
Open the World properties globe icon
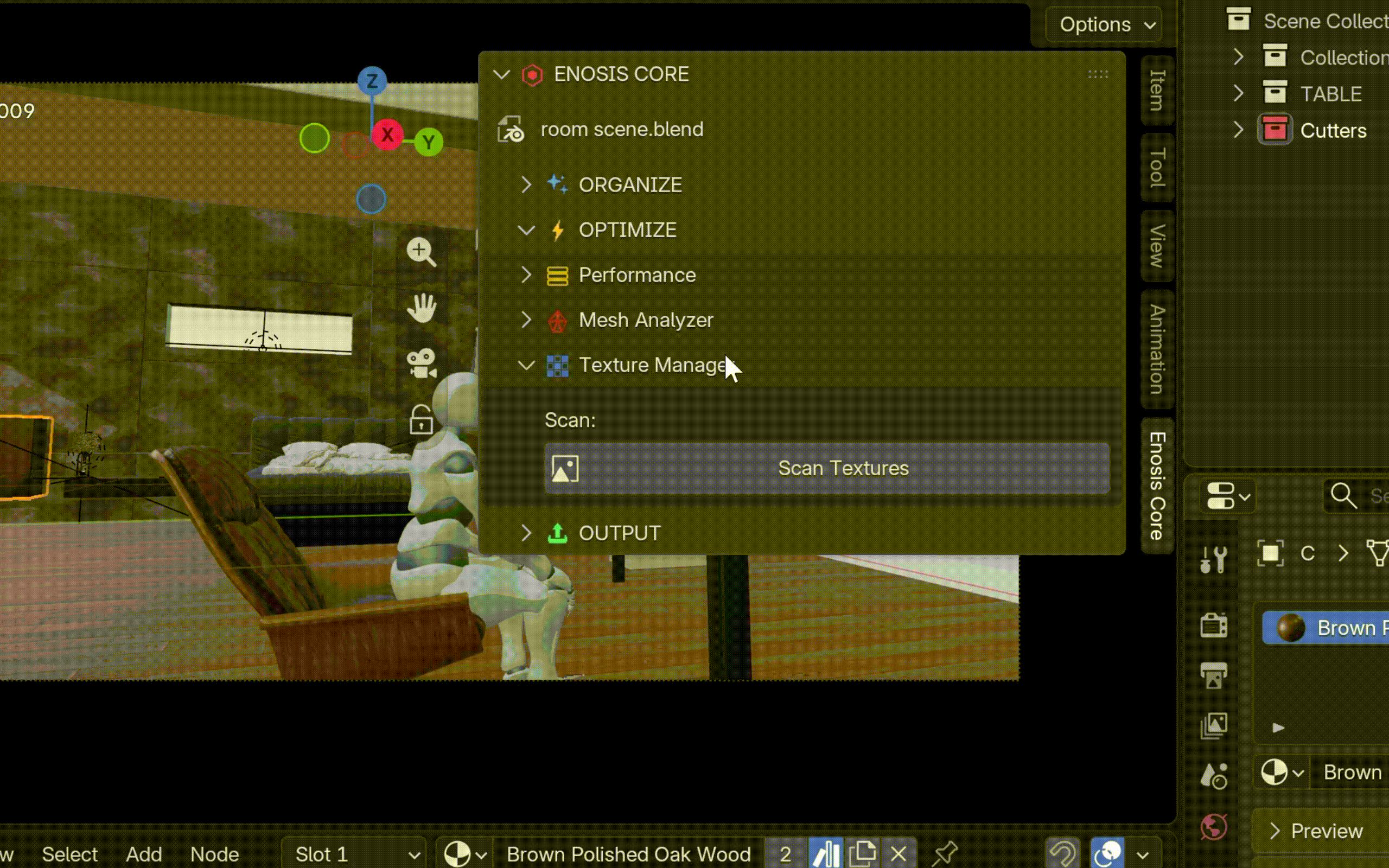click(1213, 827)
